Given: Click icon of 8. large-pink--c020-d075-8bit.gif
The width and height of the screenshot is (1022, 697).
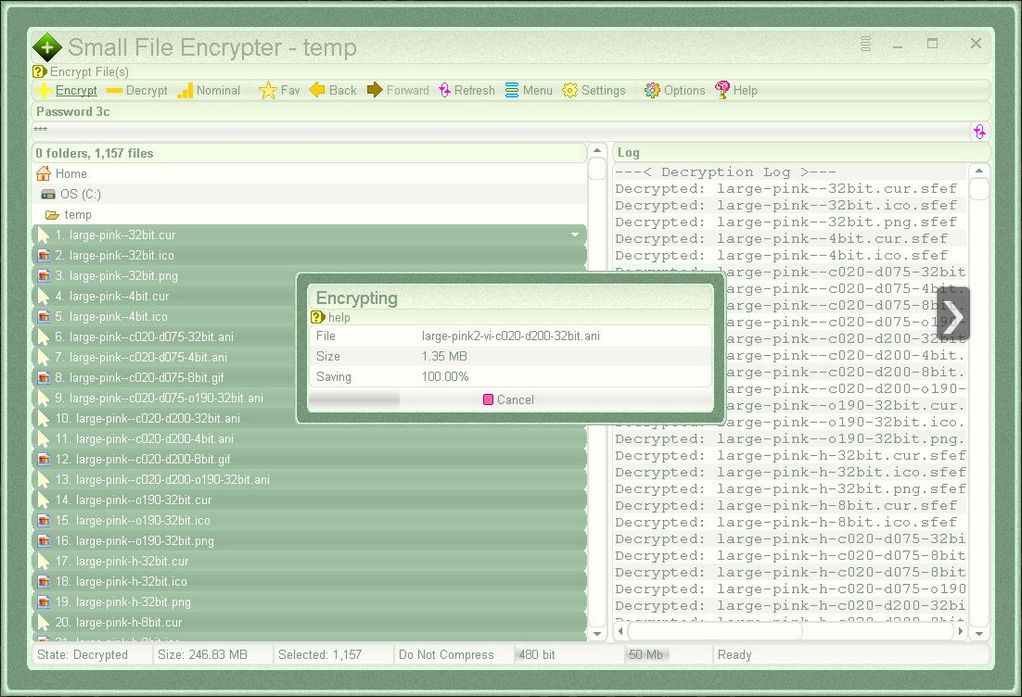Looking at the screenshot, I should tap(43, 378).
